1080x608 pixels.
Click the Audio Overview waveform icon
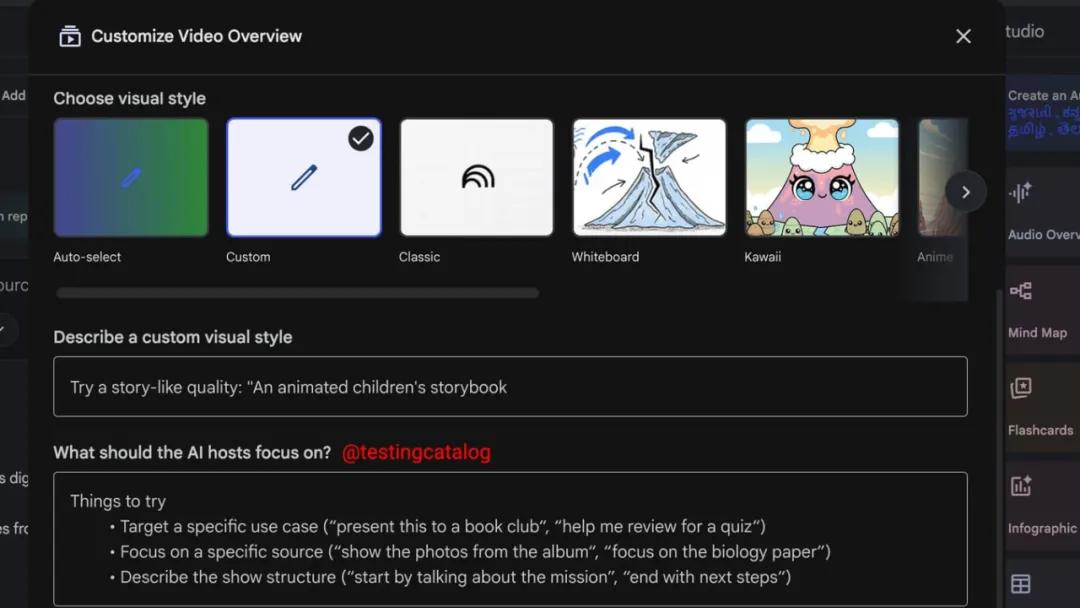pos(1020,194)
